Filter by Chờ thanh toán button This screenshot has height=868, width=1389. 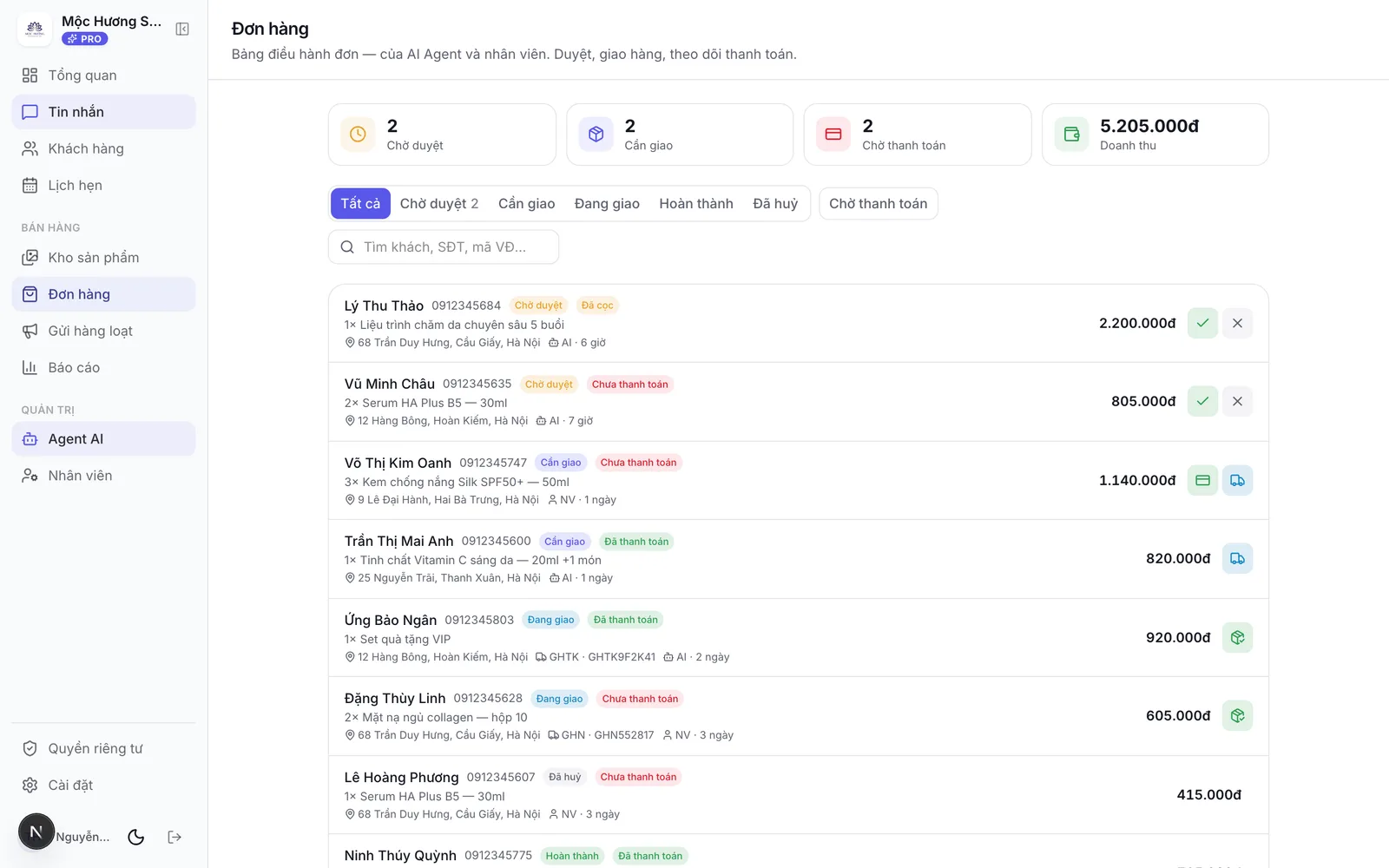click(x=878, y=204)
